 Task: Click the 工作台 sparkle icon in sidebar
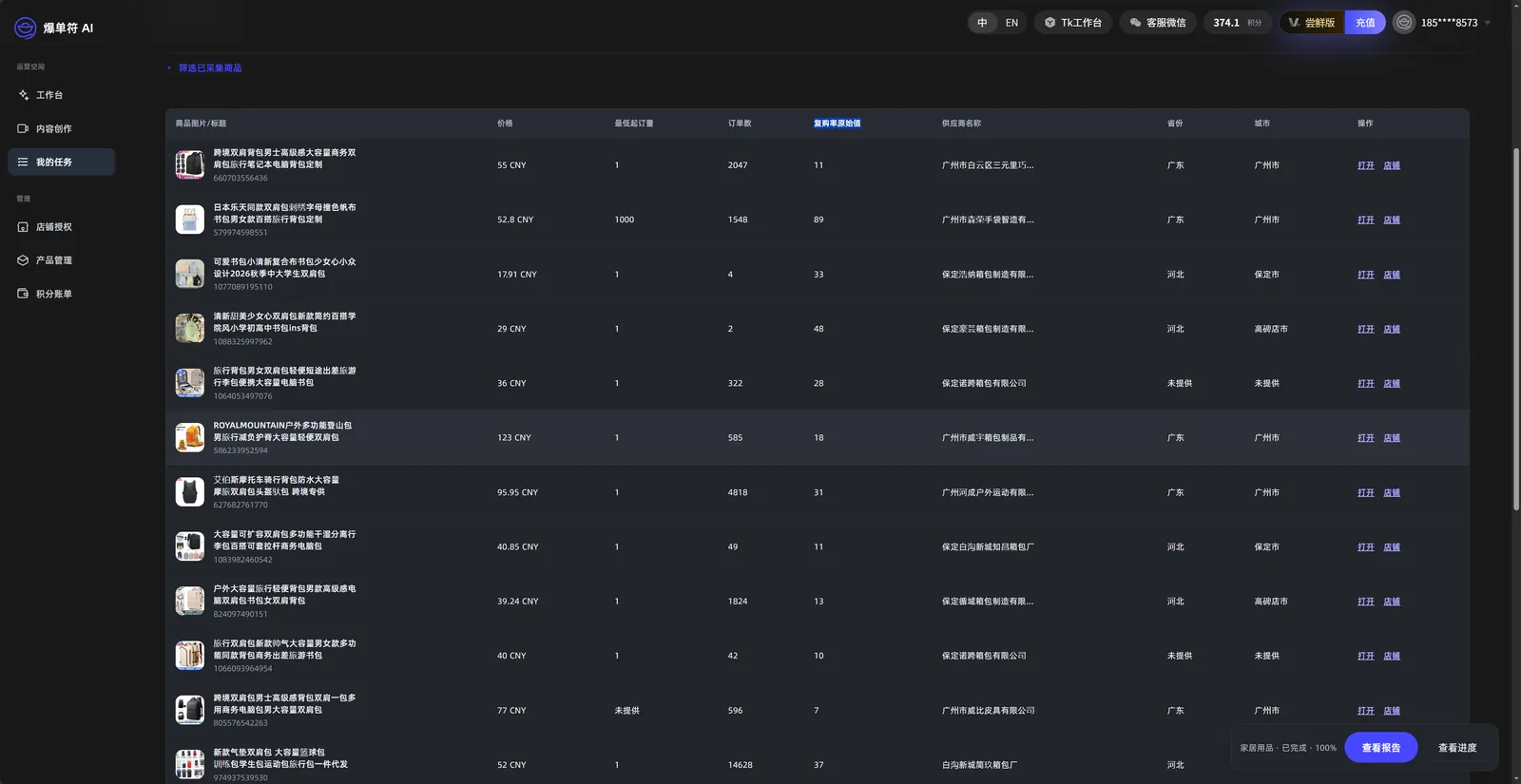tap(23, 95)
